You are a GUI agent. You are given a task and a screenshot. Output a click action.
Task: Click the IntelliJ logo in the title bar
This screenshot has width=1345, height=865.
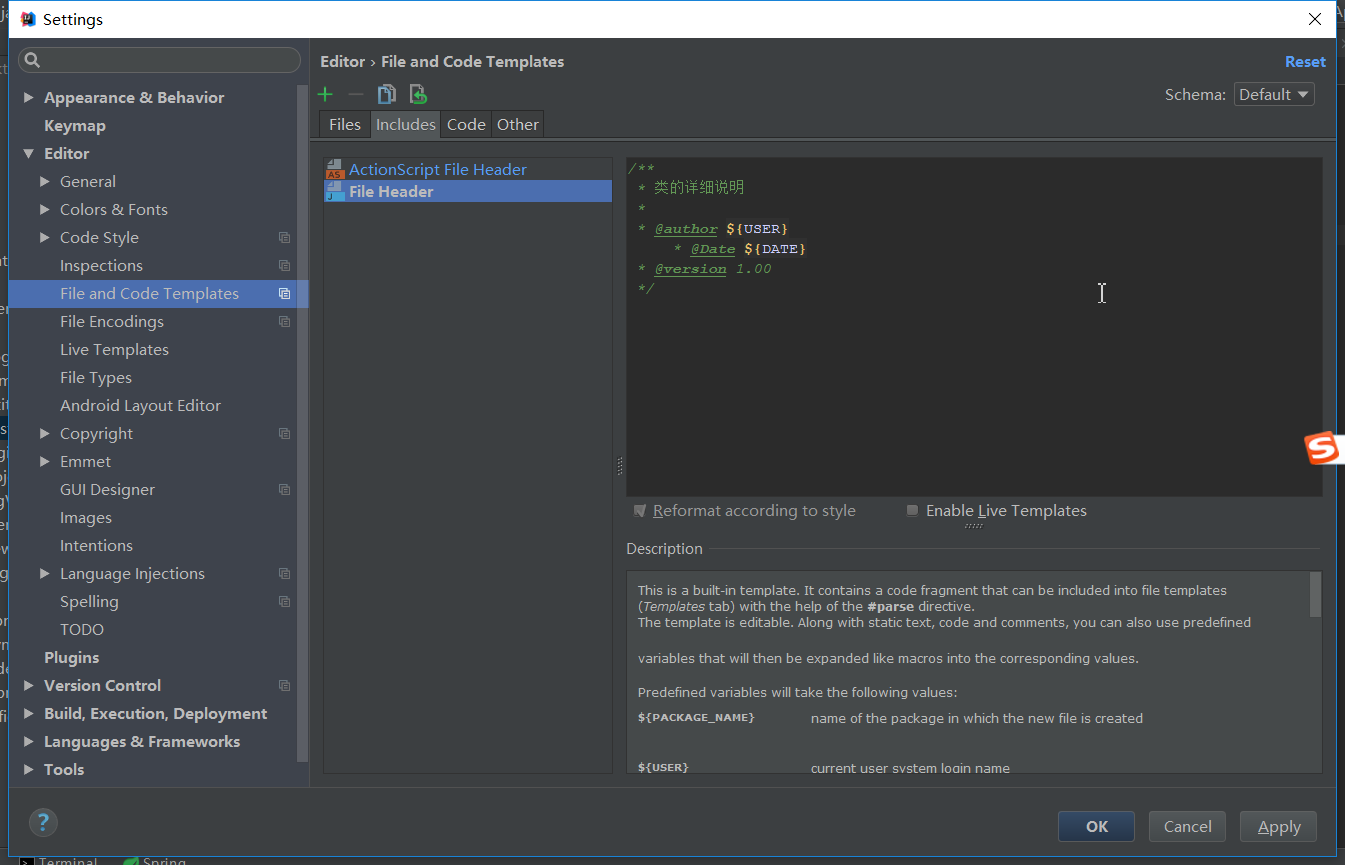(x=28, y=19)
